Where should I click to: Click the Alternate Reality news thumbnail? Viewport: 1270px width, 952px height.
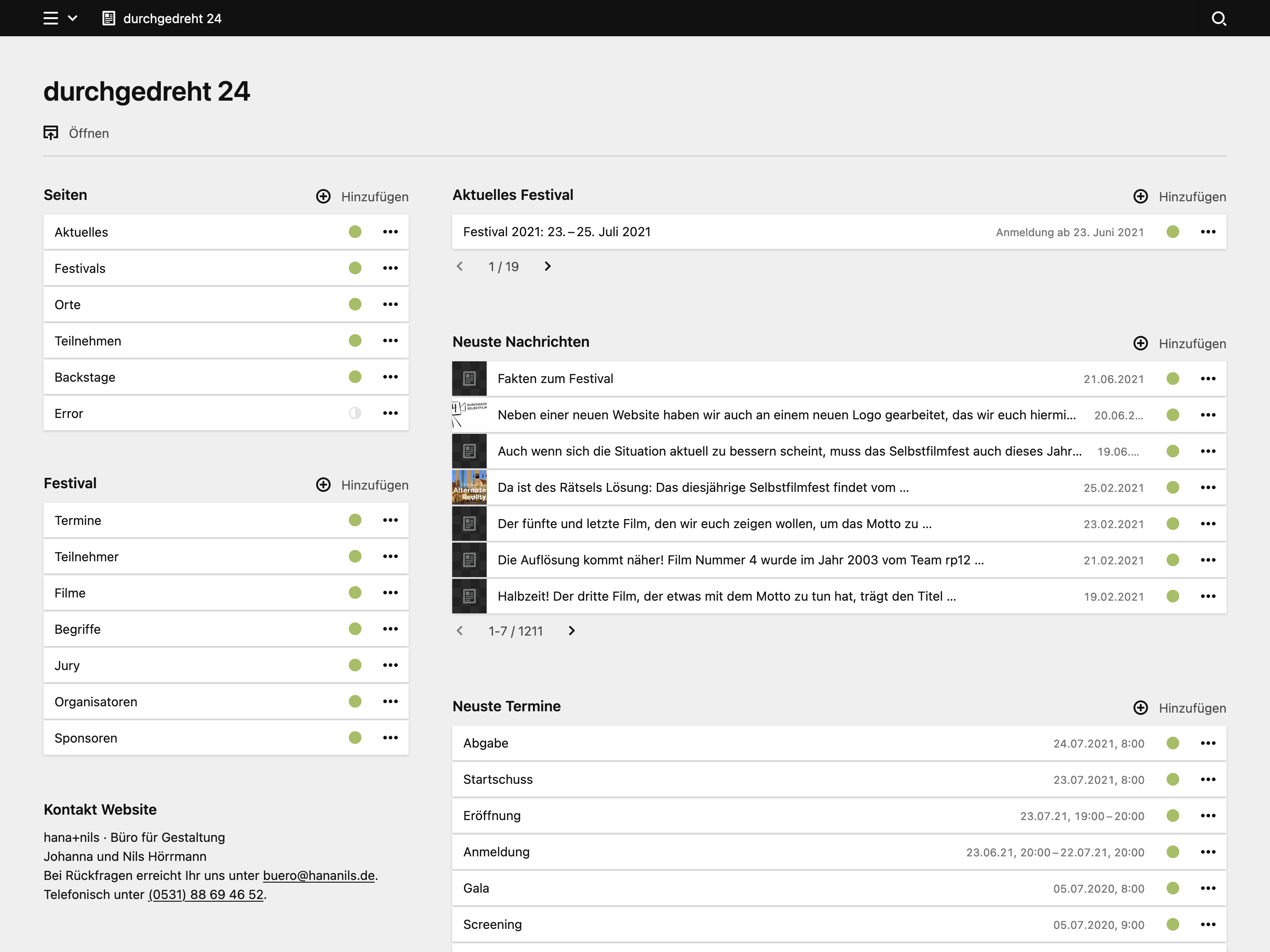coord(469,487)
